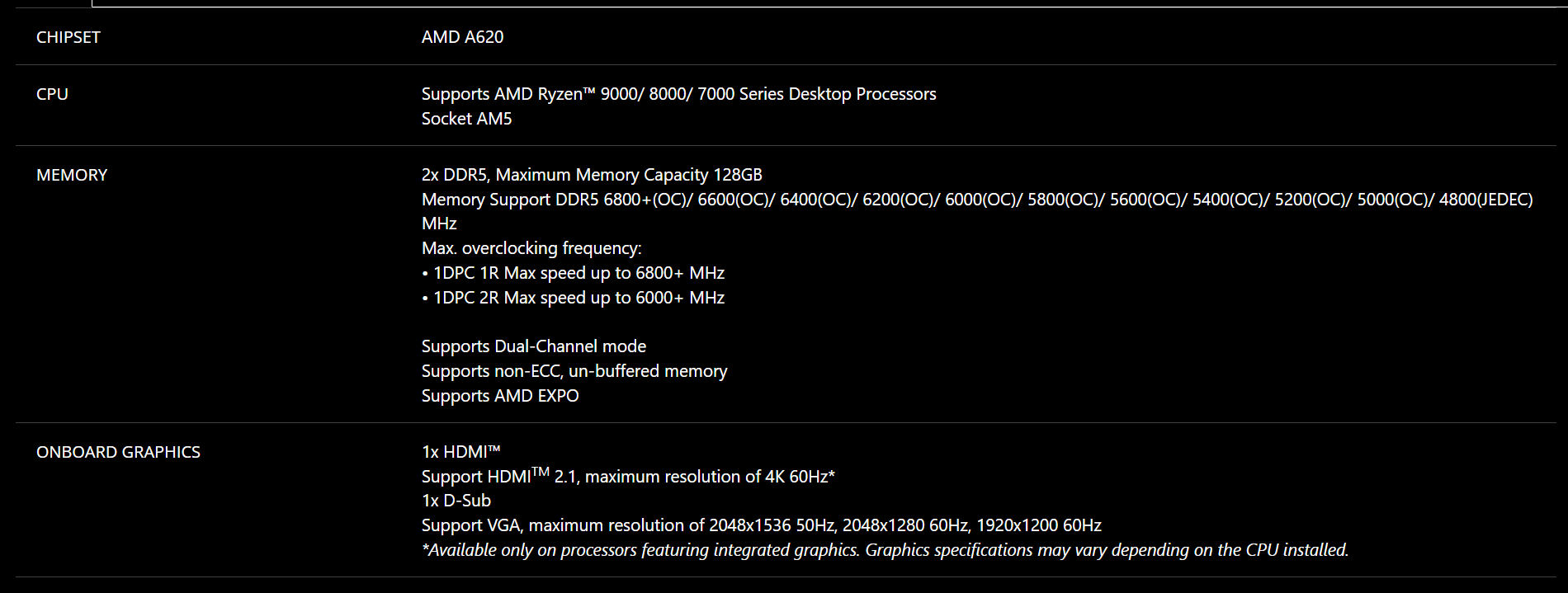Click the Supports AMD EXPO line
The image size is (1568, 593).
coord(500,396)
